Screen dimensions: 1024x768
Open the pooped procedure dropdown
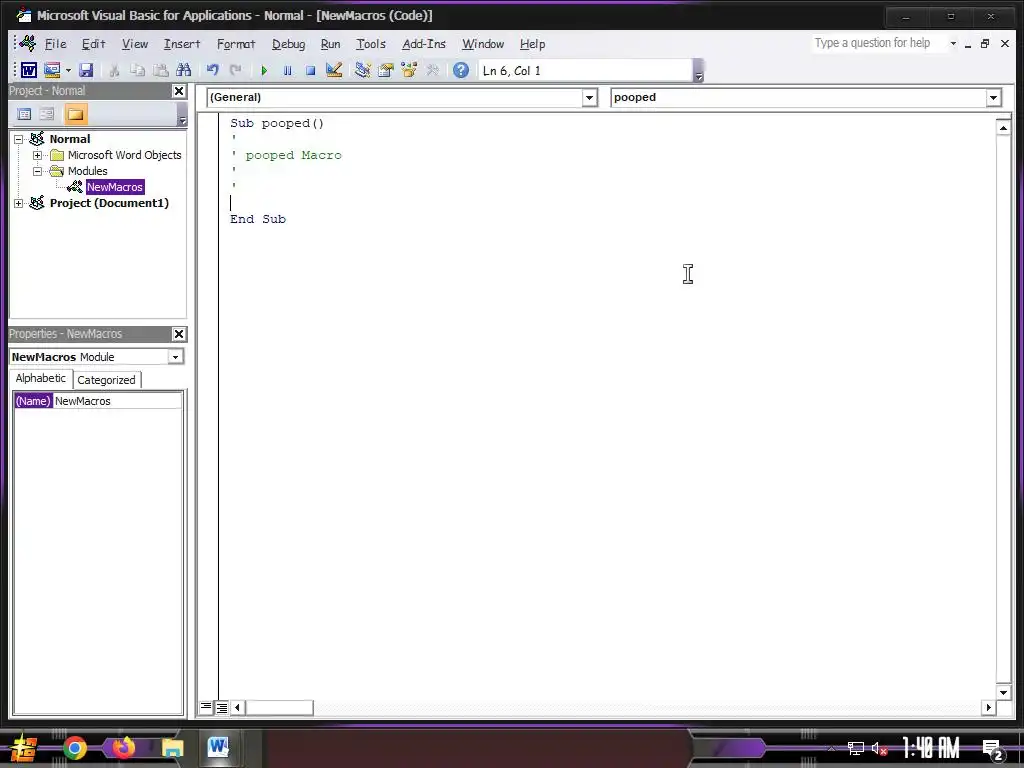click(x=993, y=97)
